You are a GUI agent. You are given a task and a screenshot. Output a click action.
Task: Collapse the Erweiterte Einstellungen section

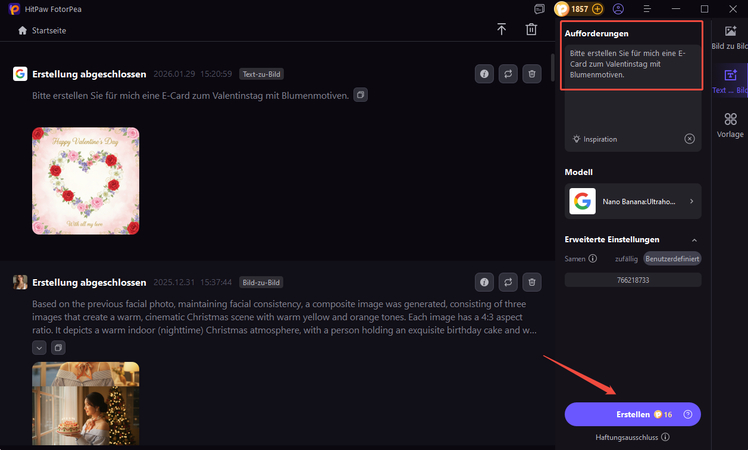coord(694,240)
